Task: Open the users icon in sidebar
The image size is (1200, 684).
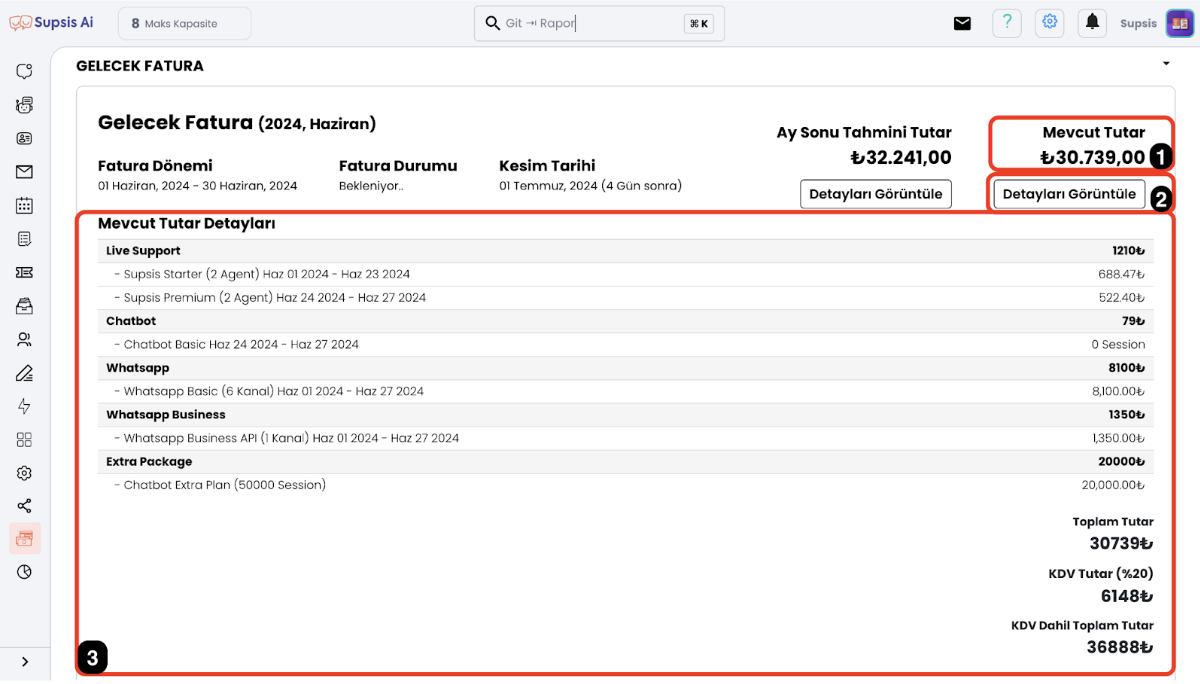Action: pyautogui.click(x=24, y=339)
